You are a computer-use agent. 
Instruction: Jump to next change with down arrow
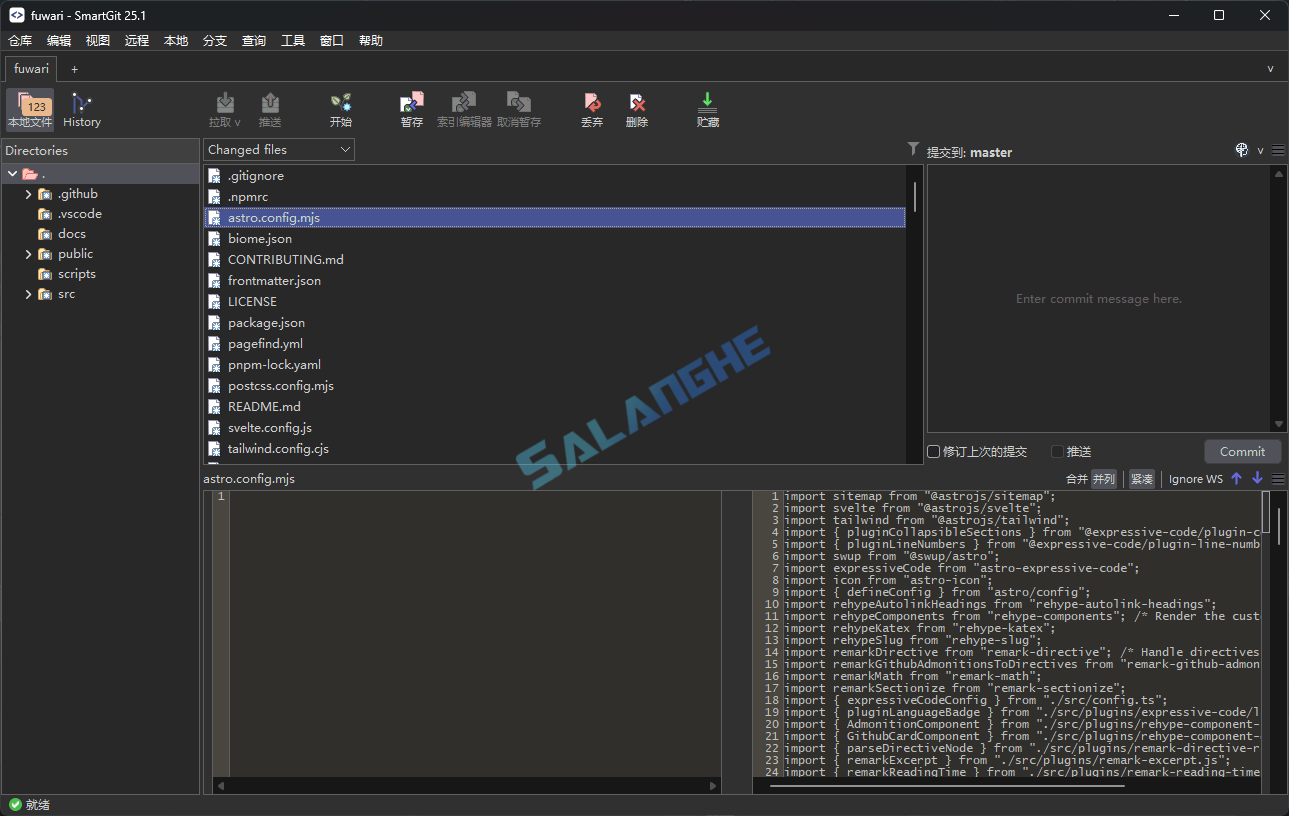pyautogui.click(x=1257, y=479)
